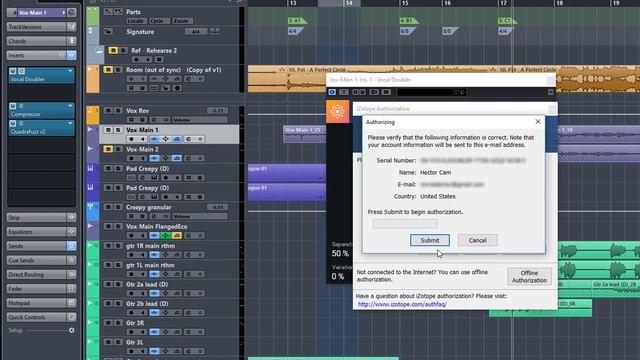Click record enable on Ref - Rehearse 2
The width and height of the screenshot is (640, 360).
[136, 60]
